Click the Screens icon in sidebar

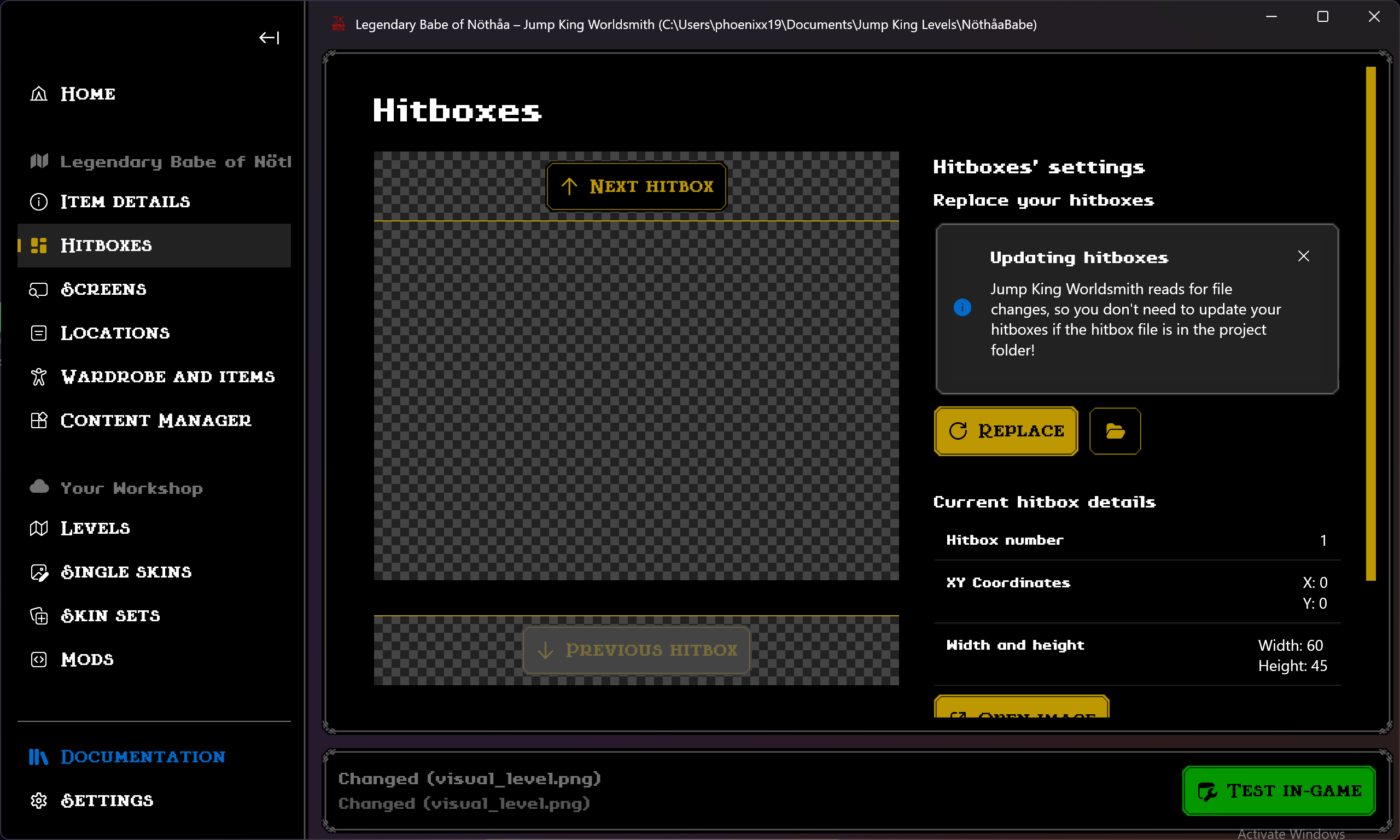tap(38, 290)
